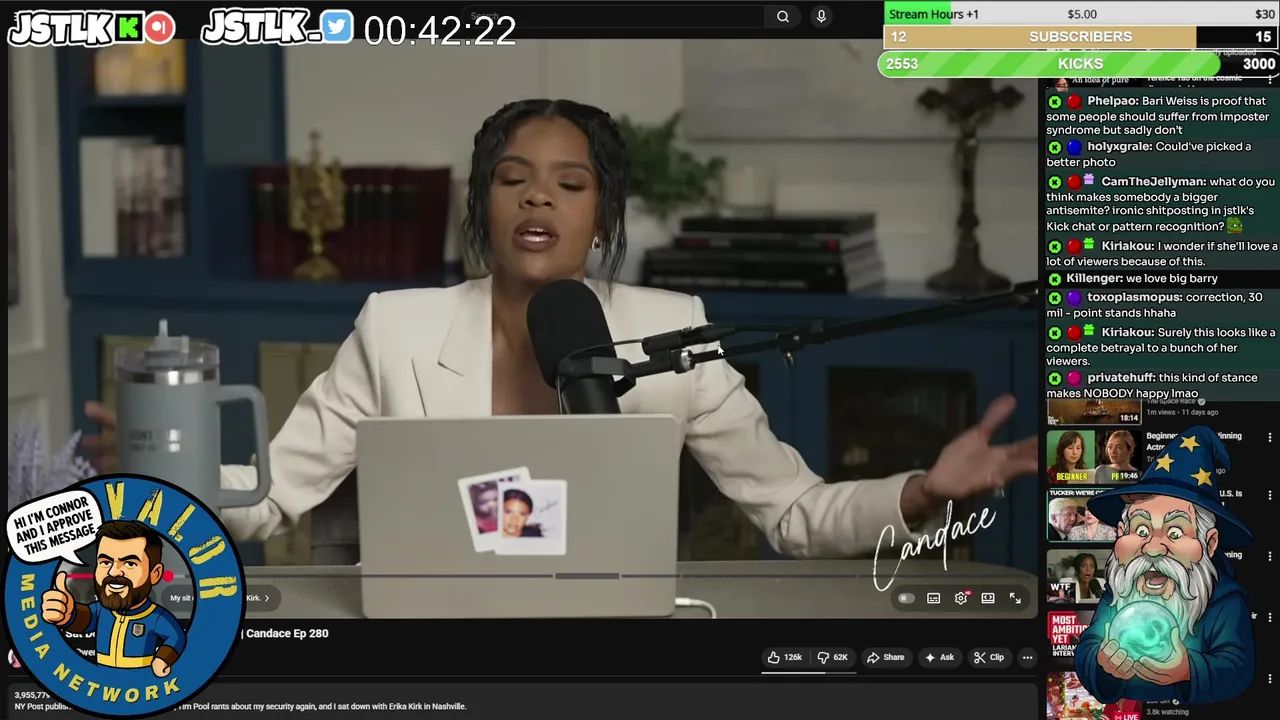
Task: Open options menu for Tucker video
Action: [x=1270, y=496]
